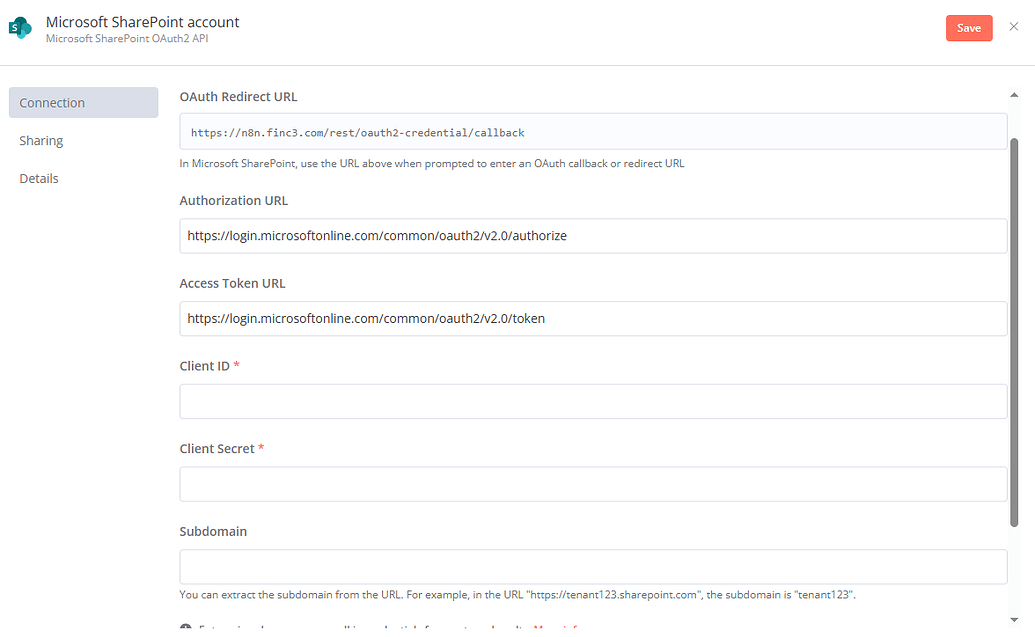This screenshot has height=637, width=1035.
Task: Click the empty Client Secret field
Action: tap(593, 484)
